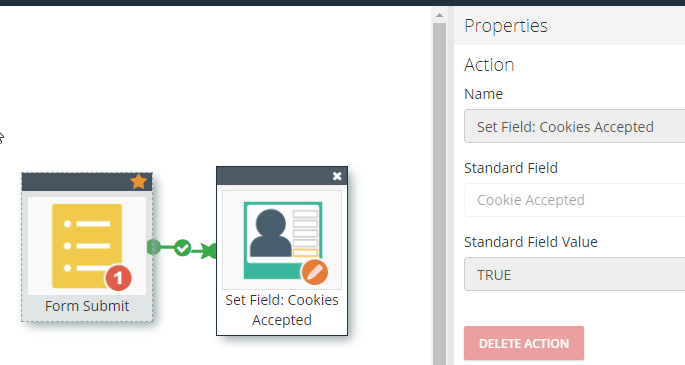Image resolution: width=685 pixels, height=365 pixels.
Task: Click the Form Submit node label
Action: (x=87, y=306)
